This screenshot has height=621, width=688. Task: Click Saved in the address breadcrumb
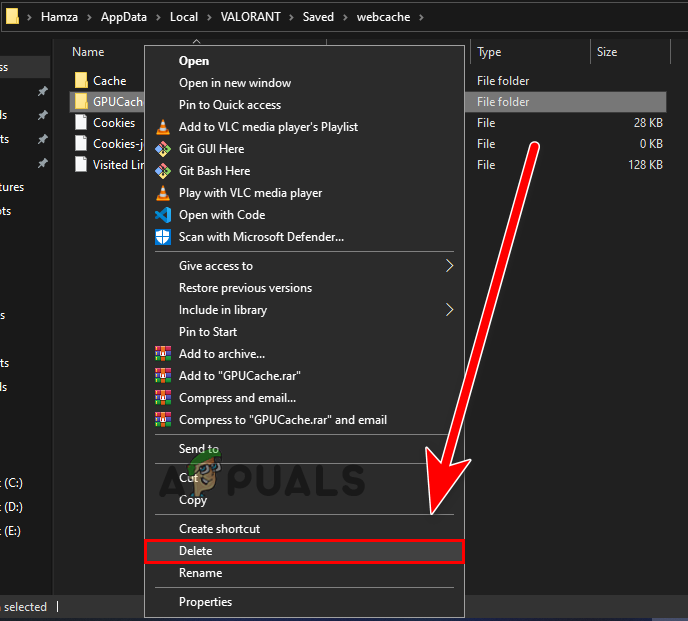(318, 17)
